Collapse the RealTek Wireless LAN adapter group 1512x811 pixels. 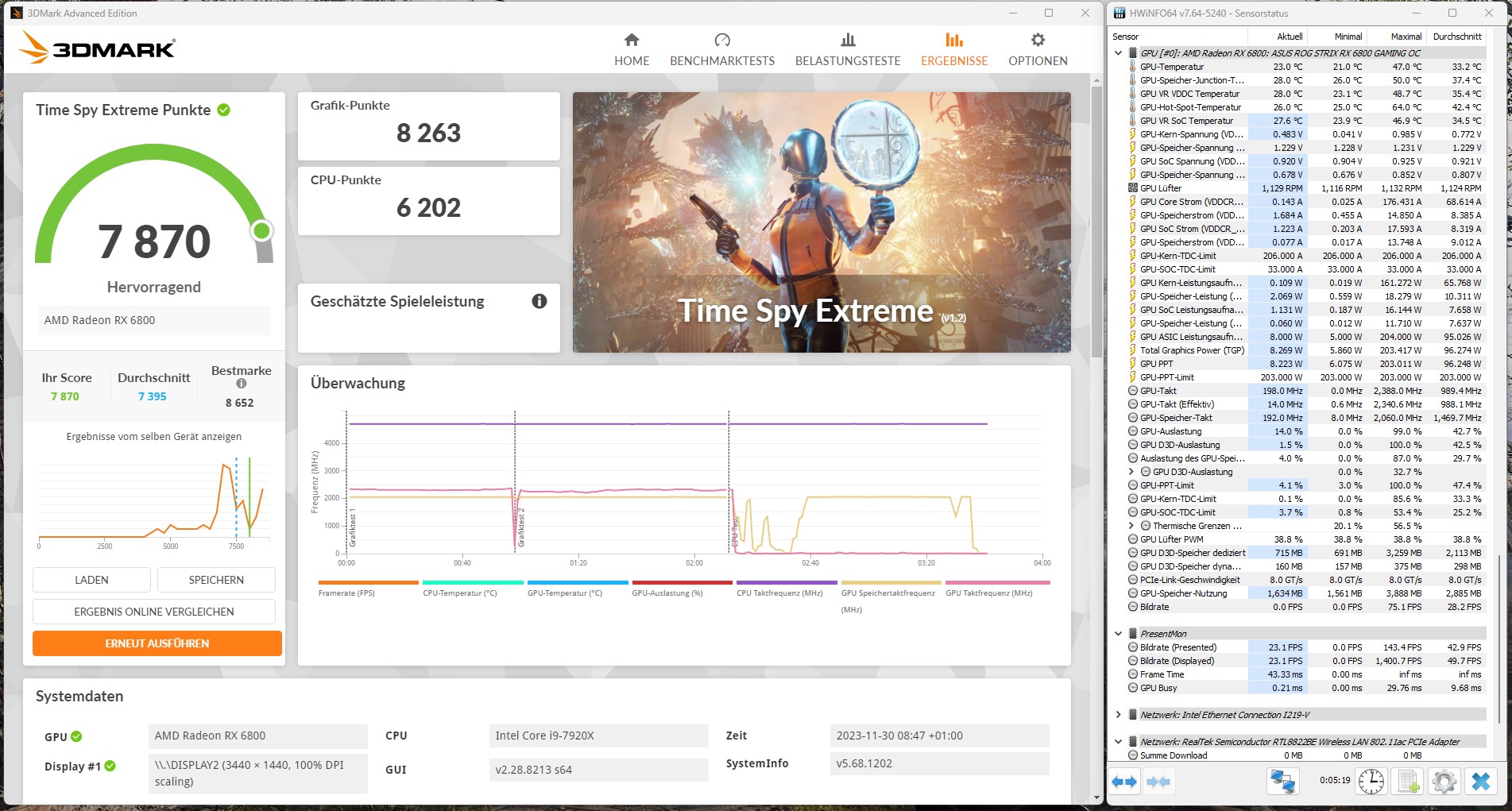(x=1119, y=742)
